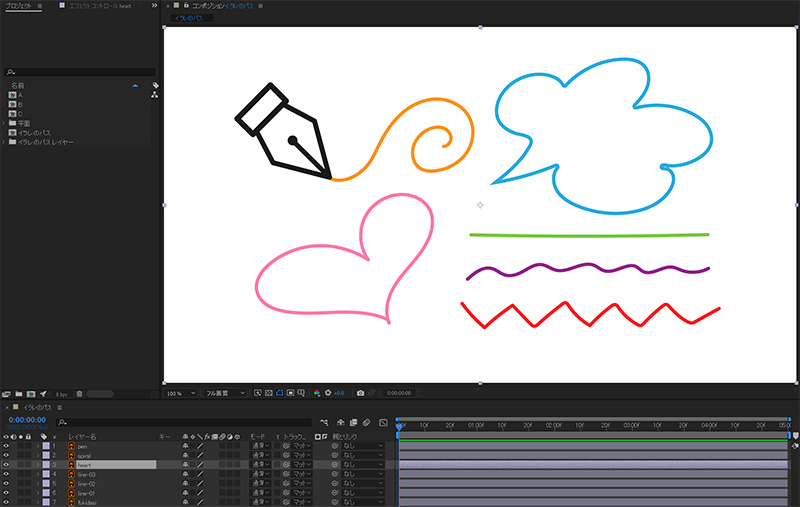This screenshot has width=800, height=507.
Task: Click the show channel RGB color icon
Action: [x=316, y=393]
